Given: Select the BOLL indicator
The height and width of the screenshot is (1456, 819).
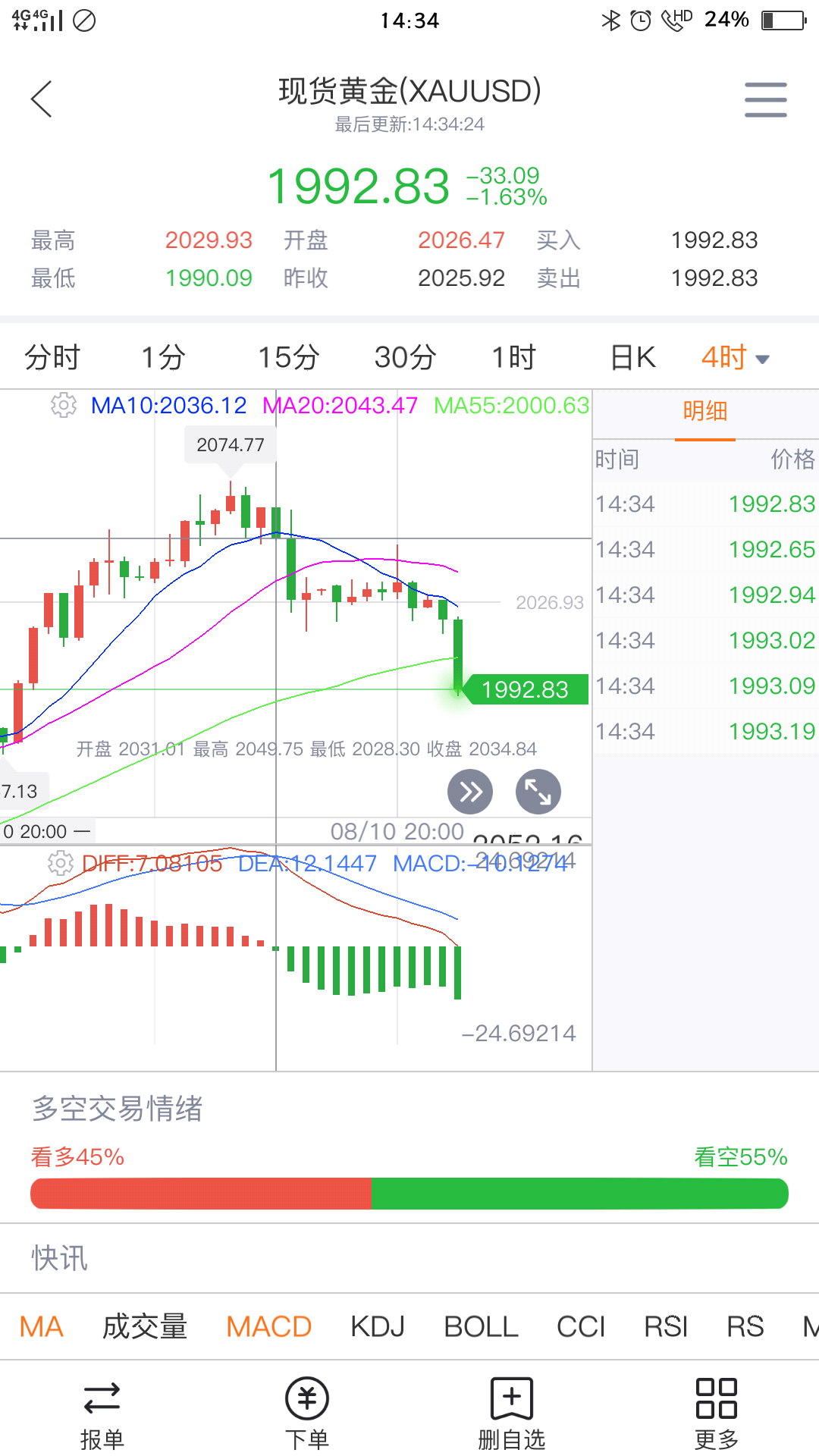Looking at the screenshot, I should pyautogui.click(x=481, y=1327).
